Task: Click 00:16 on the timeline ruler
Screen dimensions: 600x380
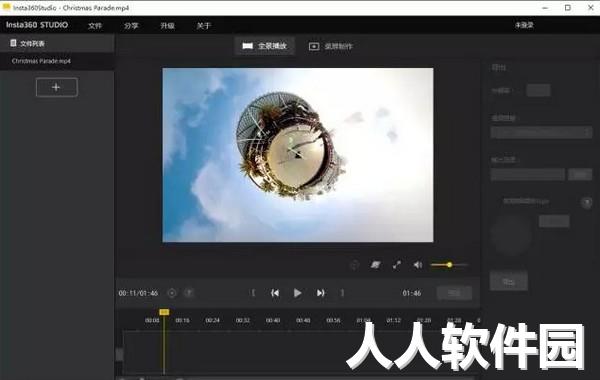Action: [x=183, y=320]
